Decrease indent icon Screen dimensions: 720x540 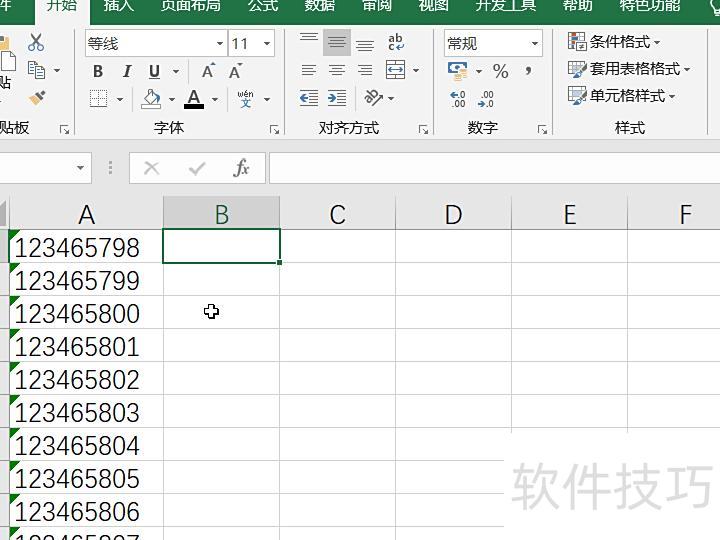point(309,98)
